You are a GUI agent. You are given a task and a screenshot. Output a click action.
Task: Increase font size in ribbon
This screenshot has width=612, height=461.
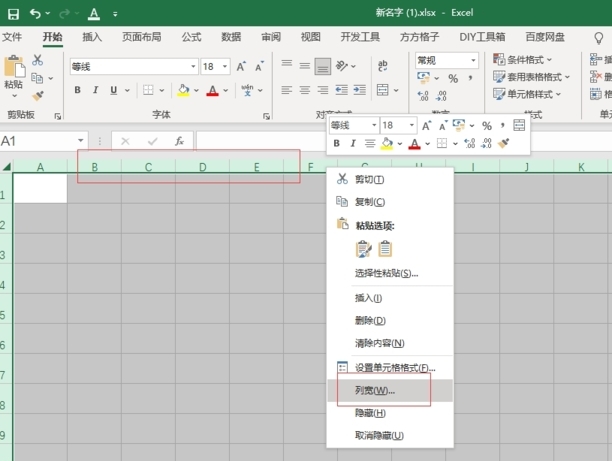pyautogui.click(x=241, y=67)
